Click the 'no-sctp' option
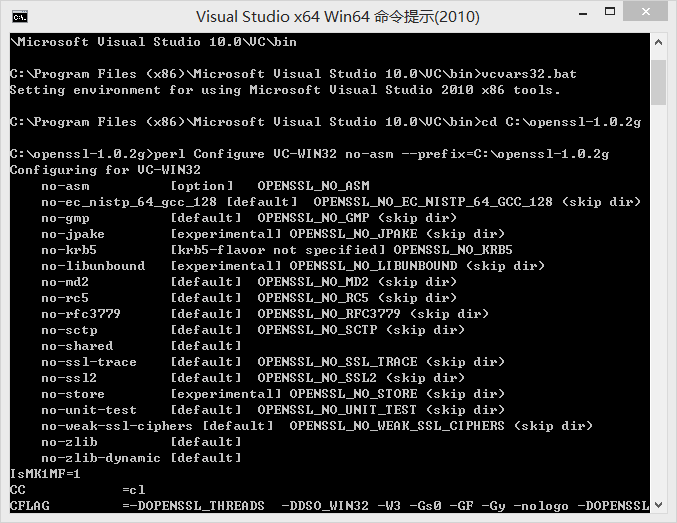 tap(70, 330)
